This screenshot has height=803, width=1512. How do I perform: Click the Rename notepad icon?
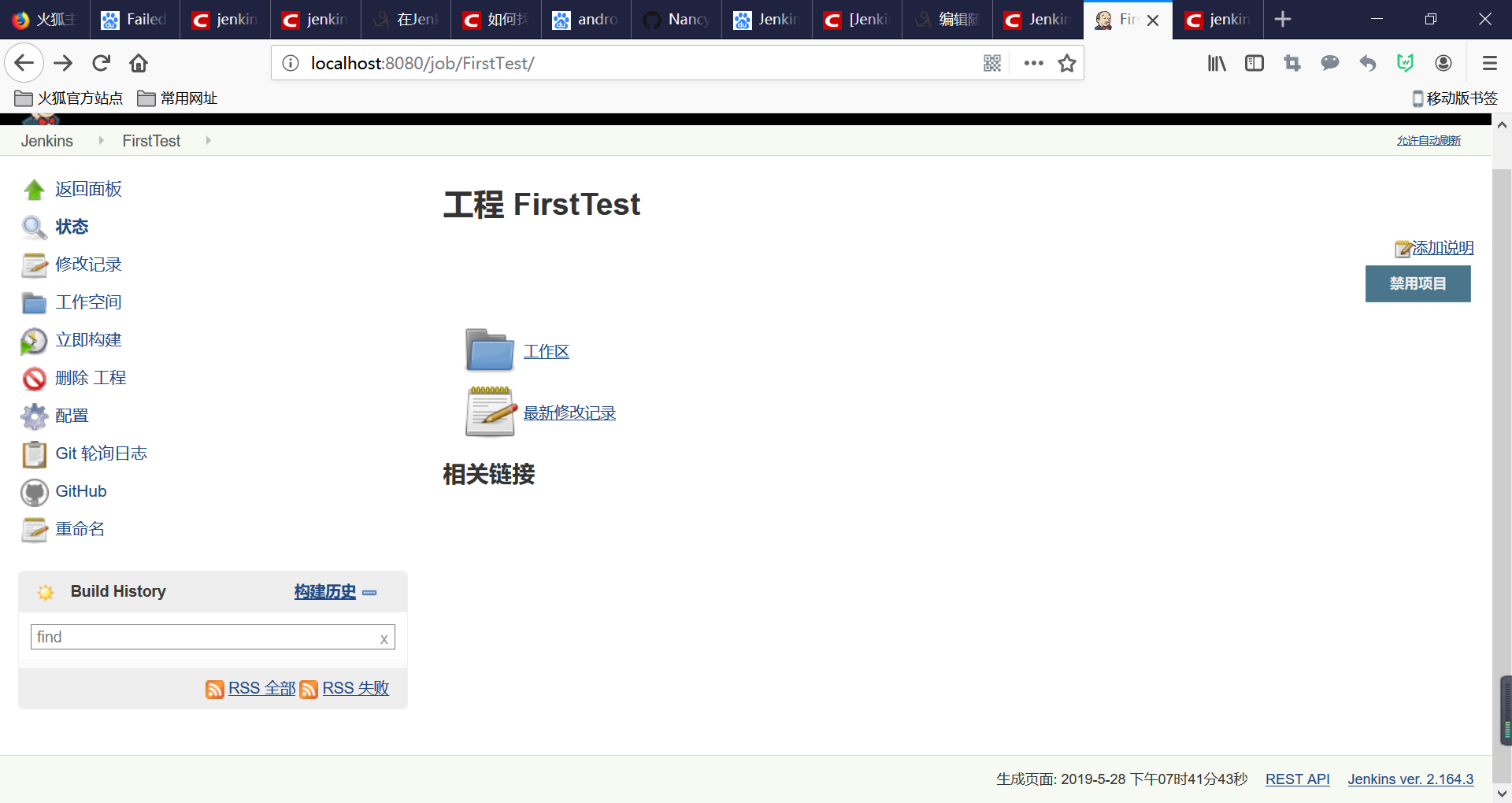coord(34,530)
